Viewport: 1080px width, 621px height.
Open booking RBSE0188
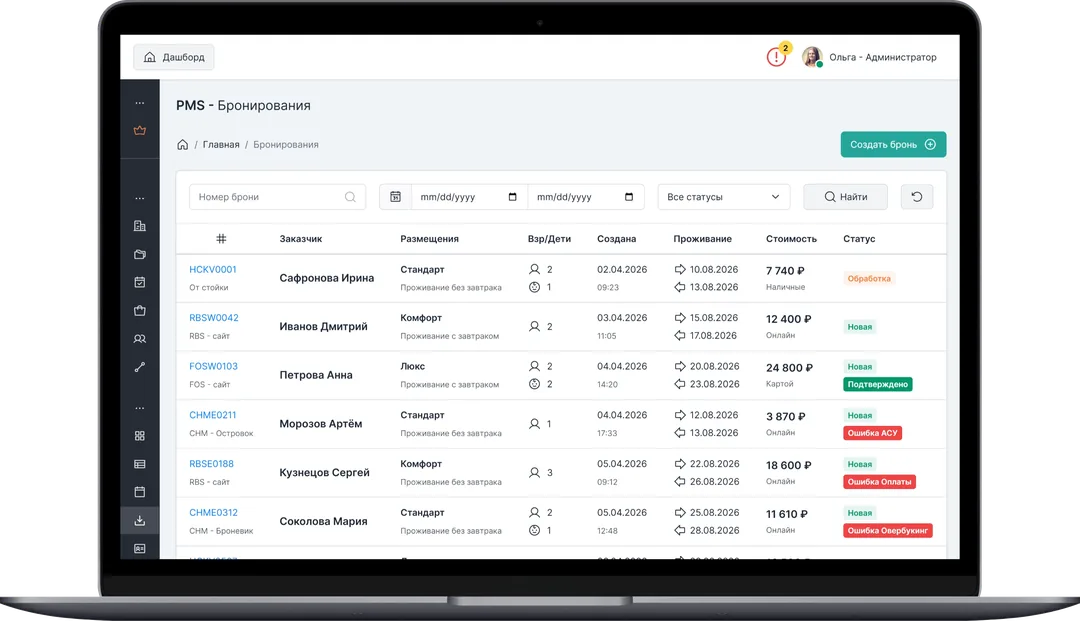click(211, 464)
